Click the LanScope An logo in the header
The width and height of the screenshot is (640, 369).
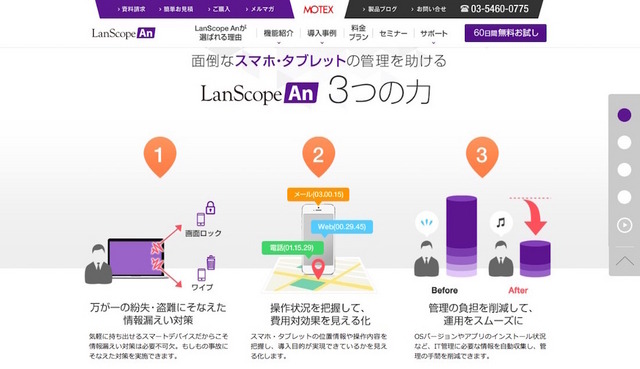click(x=124, y=33)
